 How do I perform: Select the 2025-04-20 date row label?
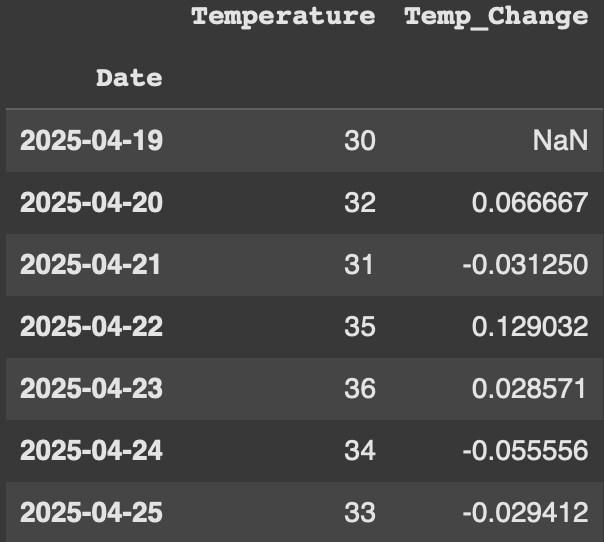coord(91,202)
